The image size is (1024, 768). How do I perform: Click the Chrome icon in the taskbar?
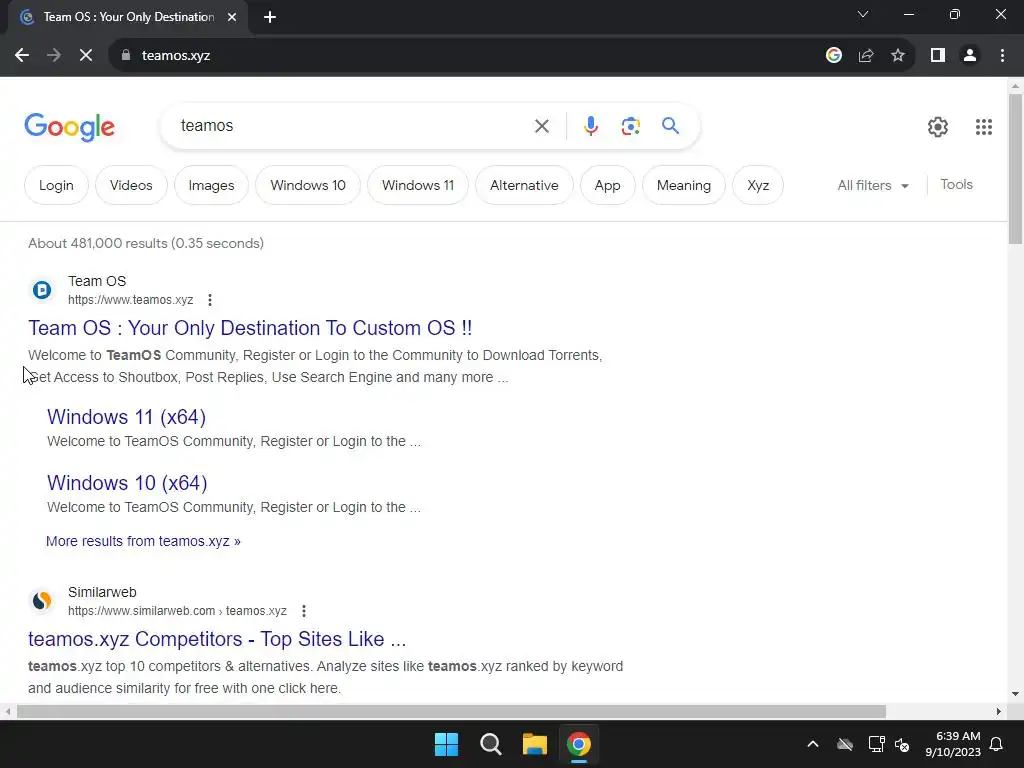pyautogui.click(x=579, y=744)
